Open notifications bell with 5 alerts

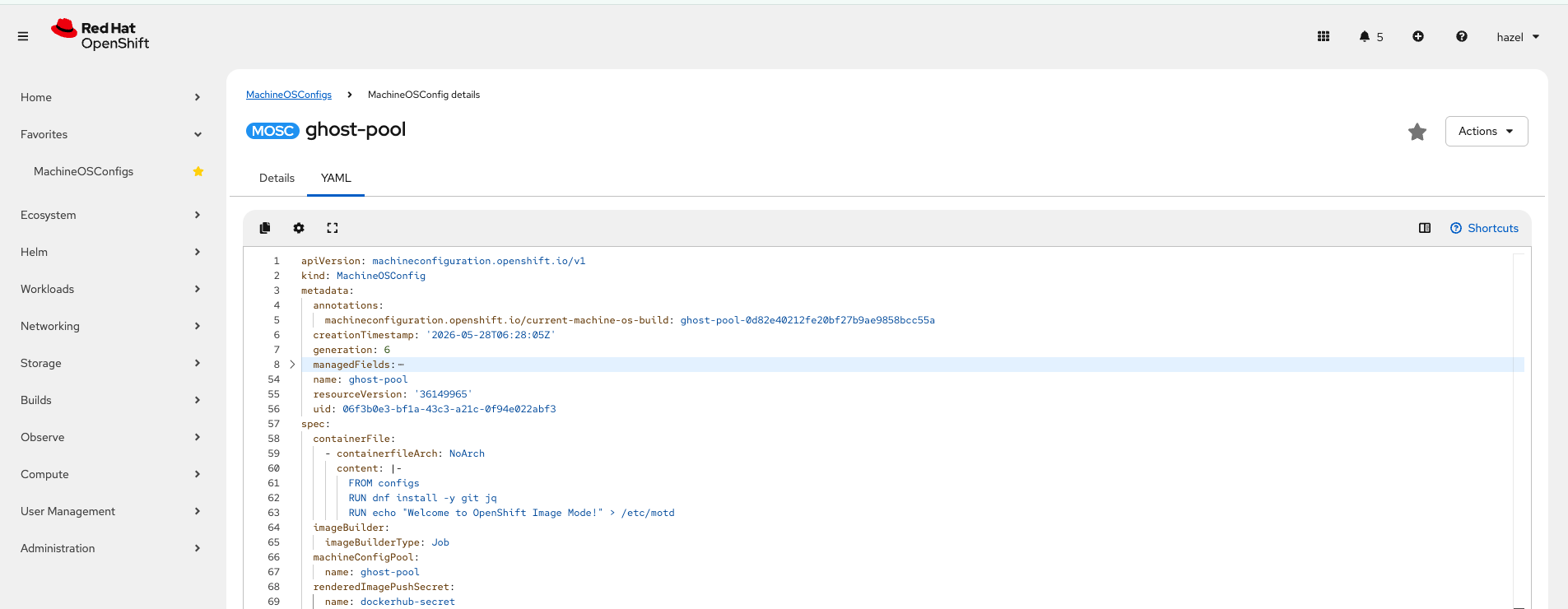[x=1371, y=36]
